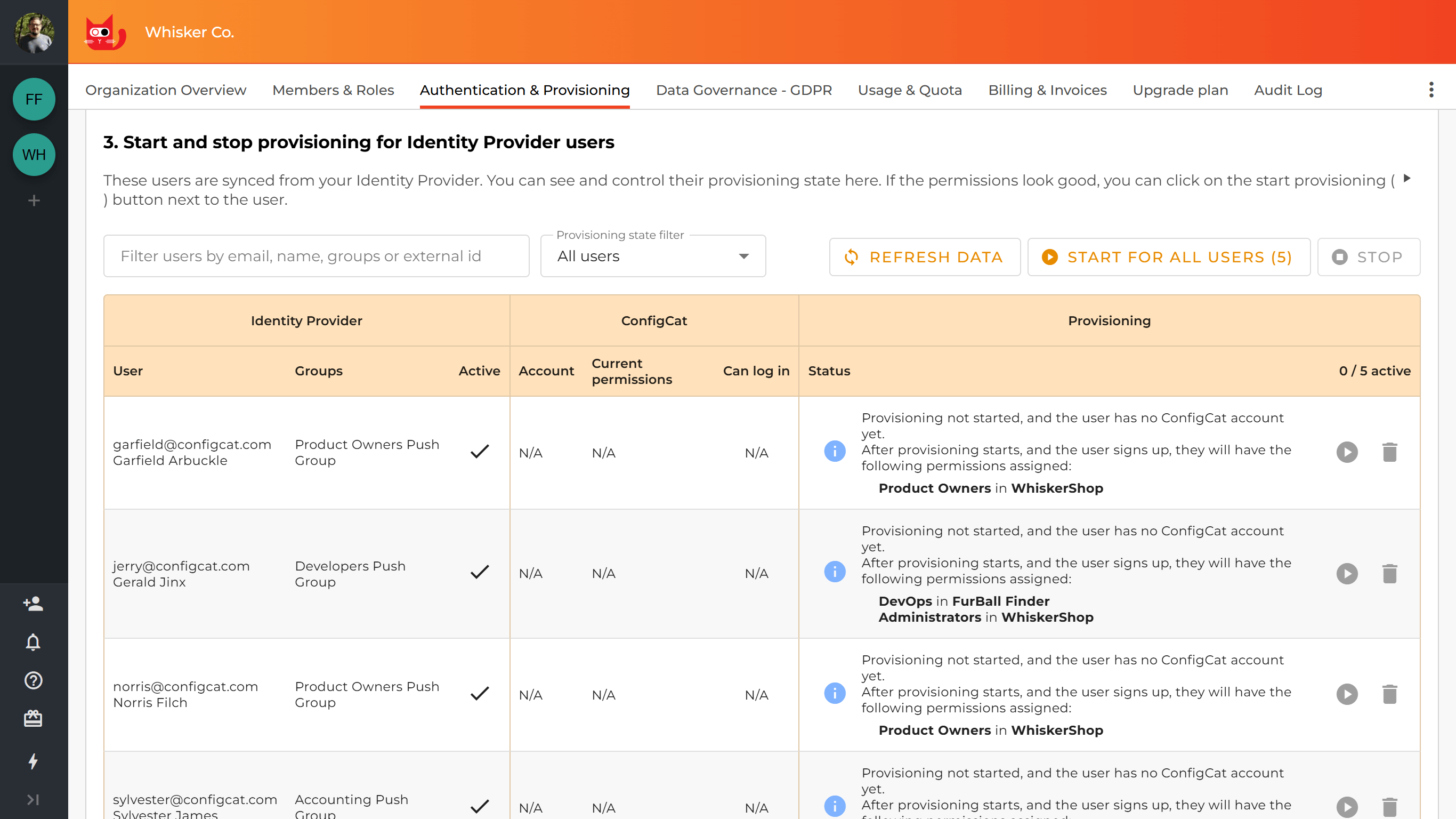Click the invite member person-add icon
The image size is (1456, 819).
tap(34, 604)
